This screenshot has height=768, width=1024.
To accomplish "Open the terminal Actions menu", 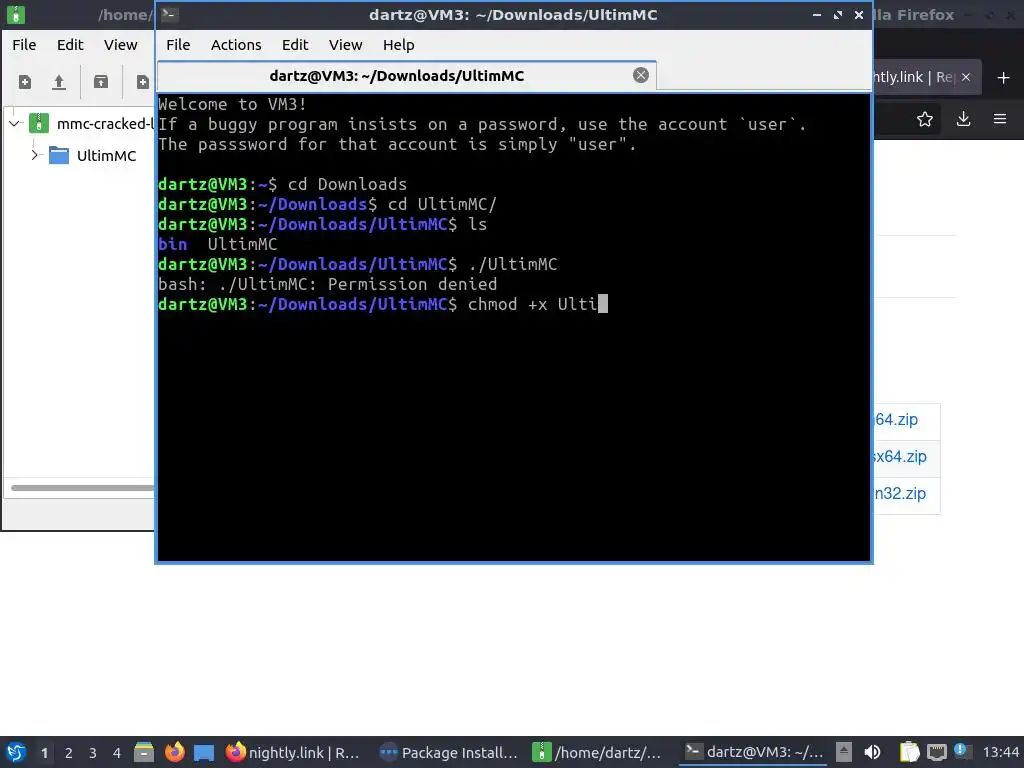I will pyautogui.click(x=236, y=44).
